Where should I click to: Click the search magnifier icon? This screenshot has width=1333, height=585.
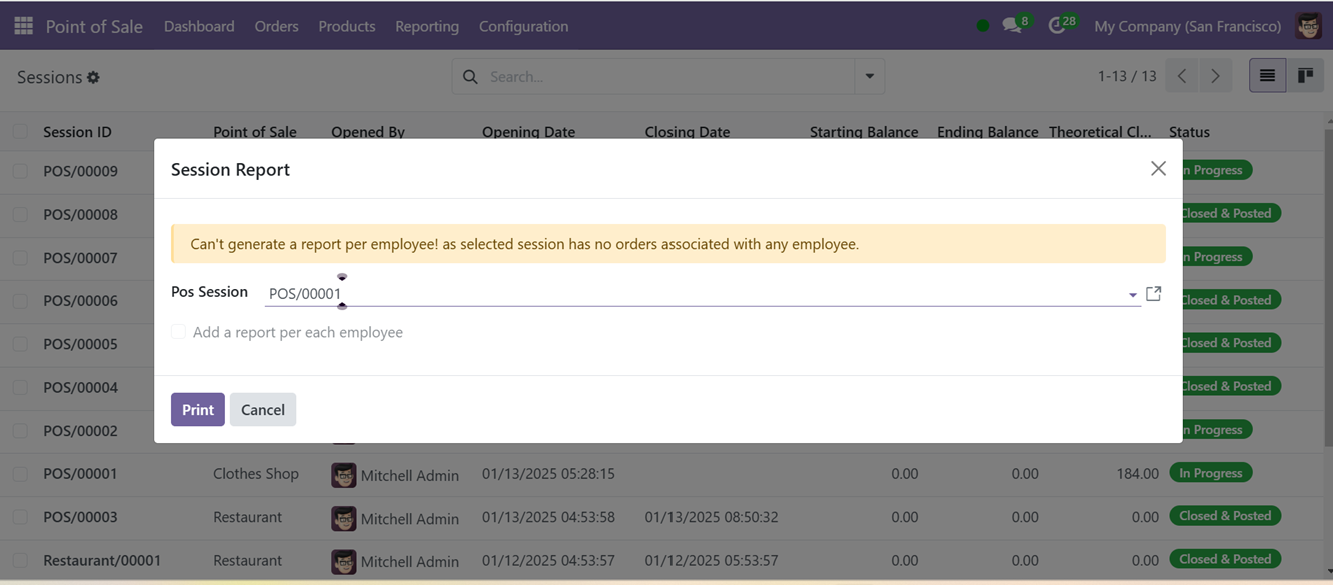click(470, 77)
